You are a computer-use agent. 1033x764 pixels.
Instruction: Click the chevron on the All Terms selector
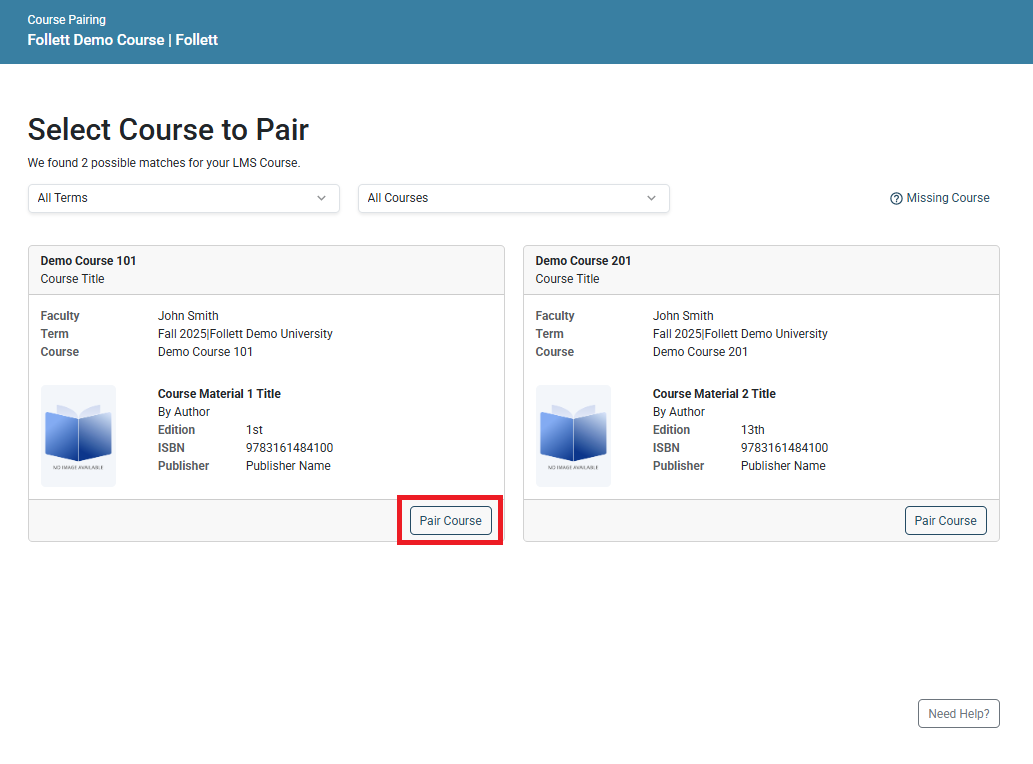pyautogui.click(x=323, y=199)
